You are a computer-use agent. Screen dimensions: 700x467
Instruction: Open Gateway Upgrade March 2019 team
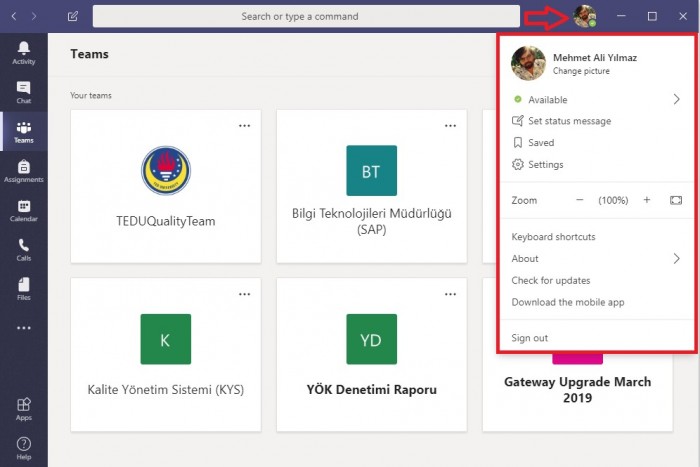point(577,390)
